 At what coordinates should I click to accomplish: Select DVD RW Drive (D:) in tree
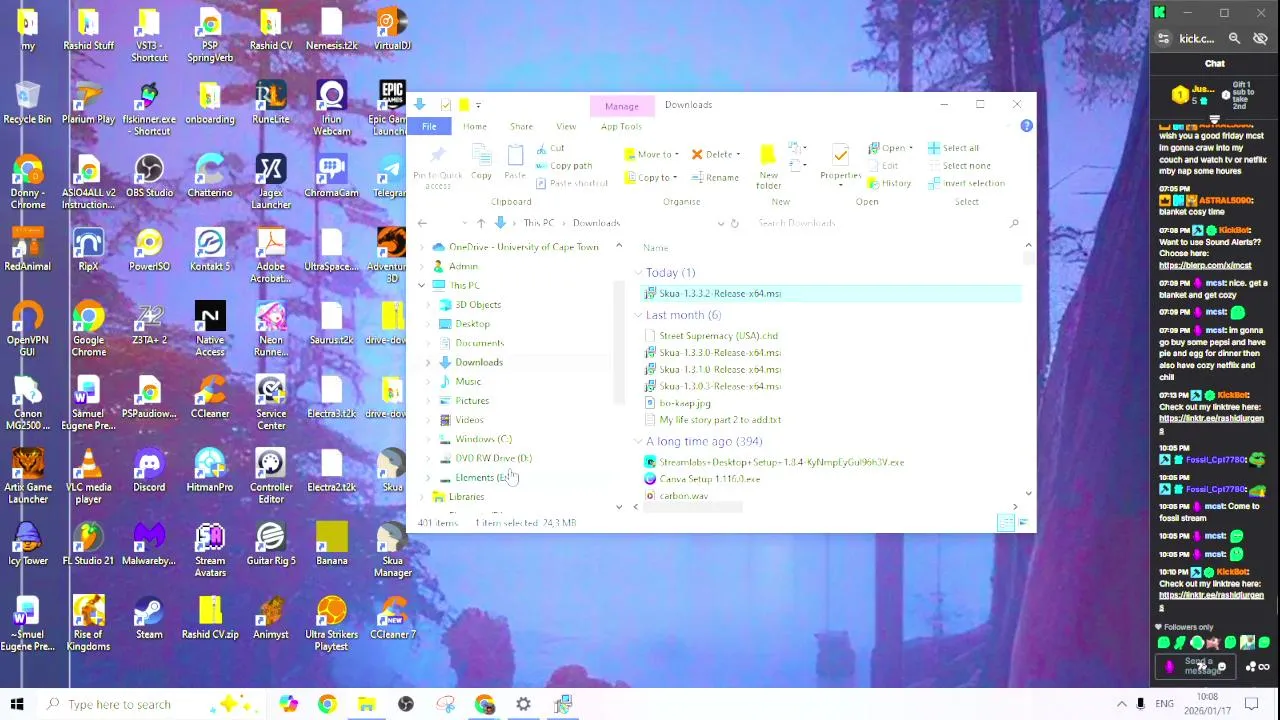pyautogui.click(x=493, y=458)
